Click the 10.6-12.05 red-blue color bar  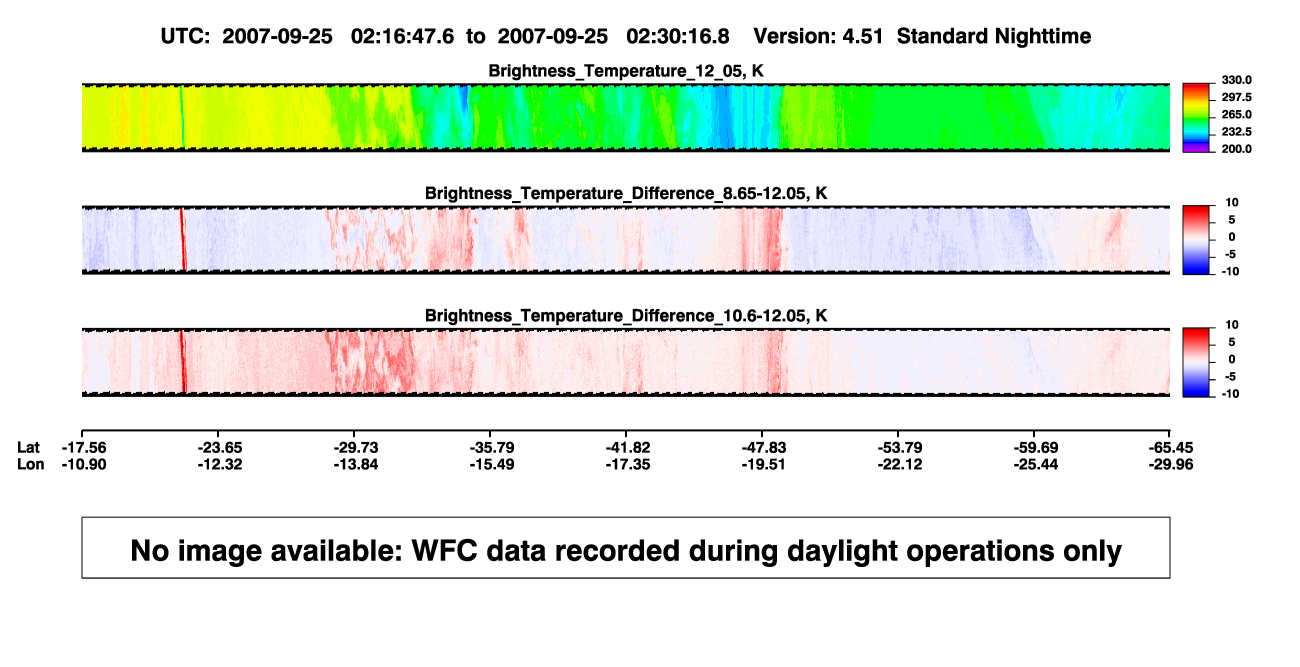point(1196,362)
